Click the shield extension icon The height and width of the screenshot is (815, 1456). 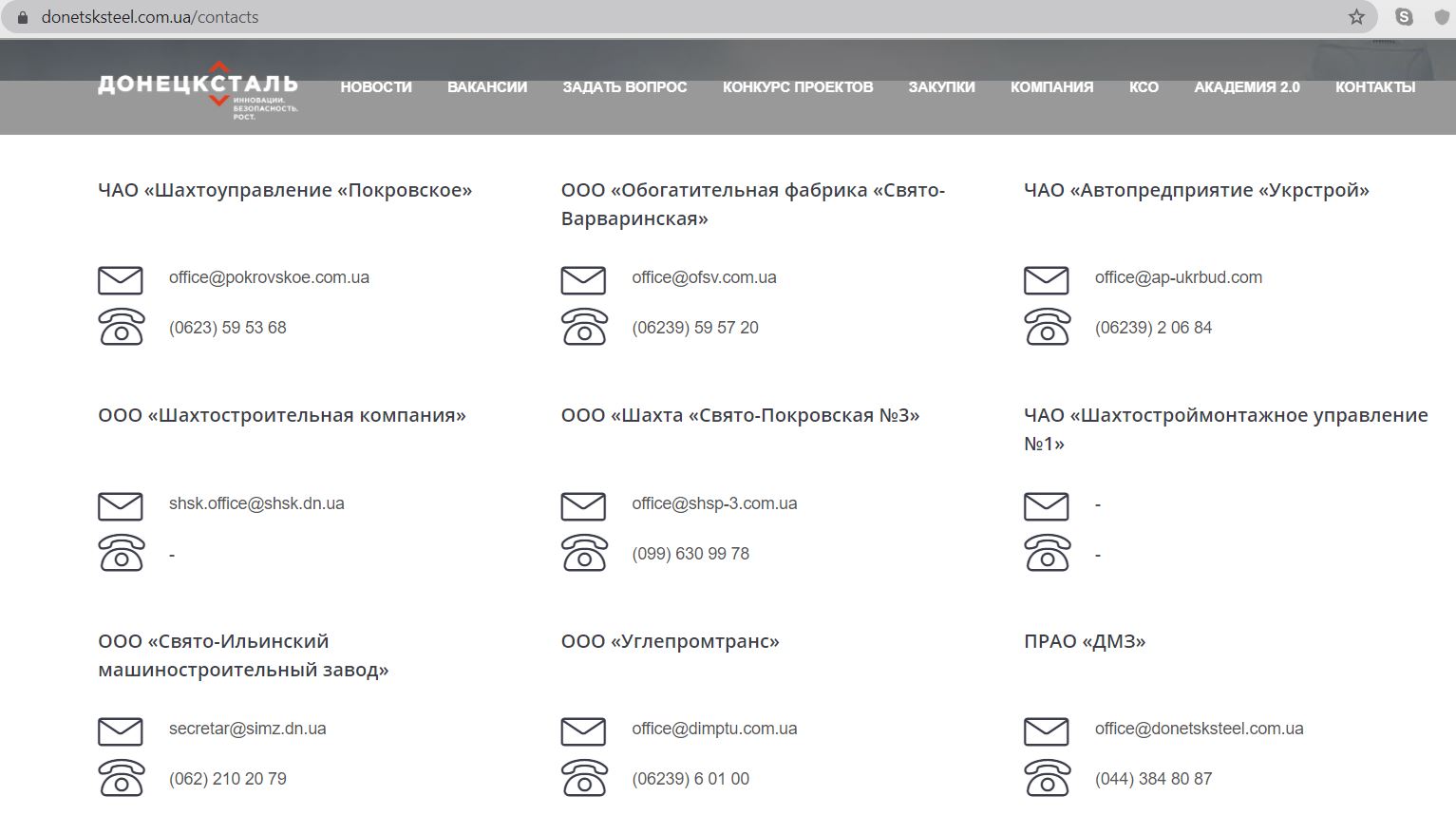pyautogui.click(x=1442, y=17)
